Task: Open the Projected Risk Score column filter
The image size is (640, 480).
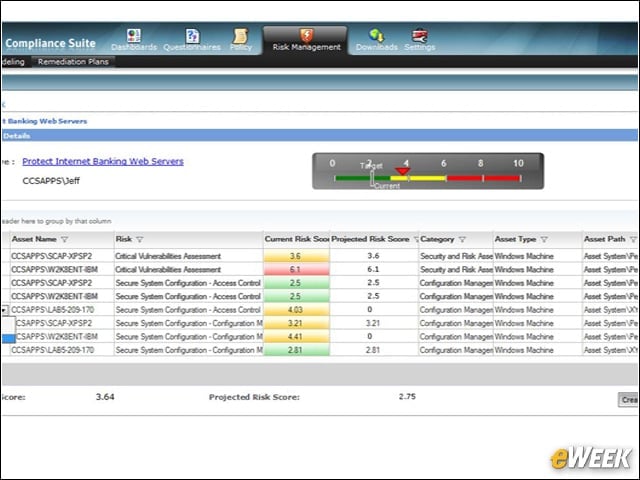Action: click(x=416, y=240)
